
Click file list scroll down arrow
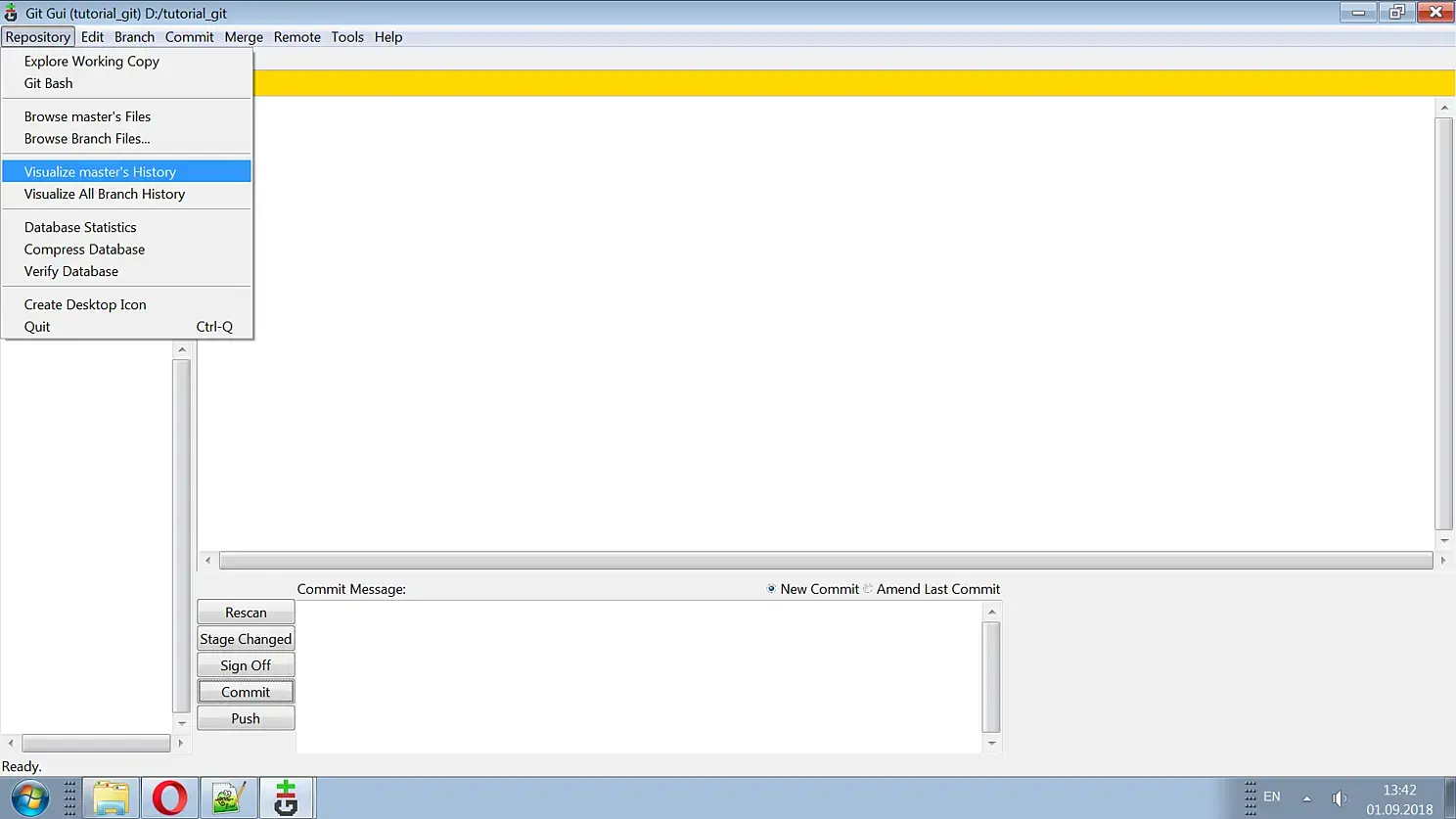181,724
